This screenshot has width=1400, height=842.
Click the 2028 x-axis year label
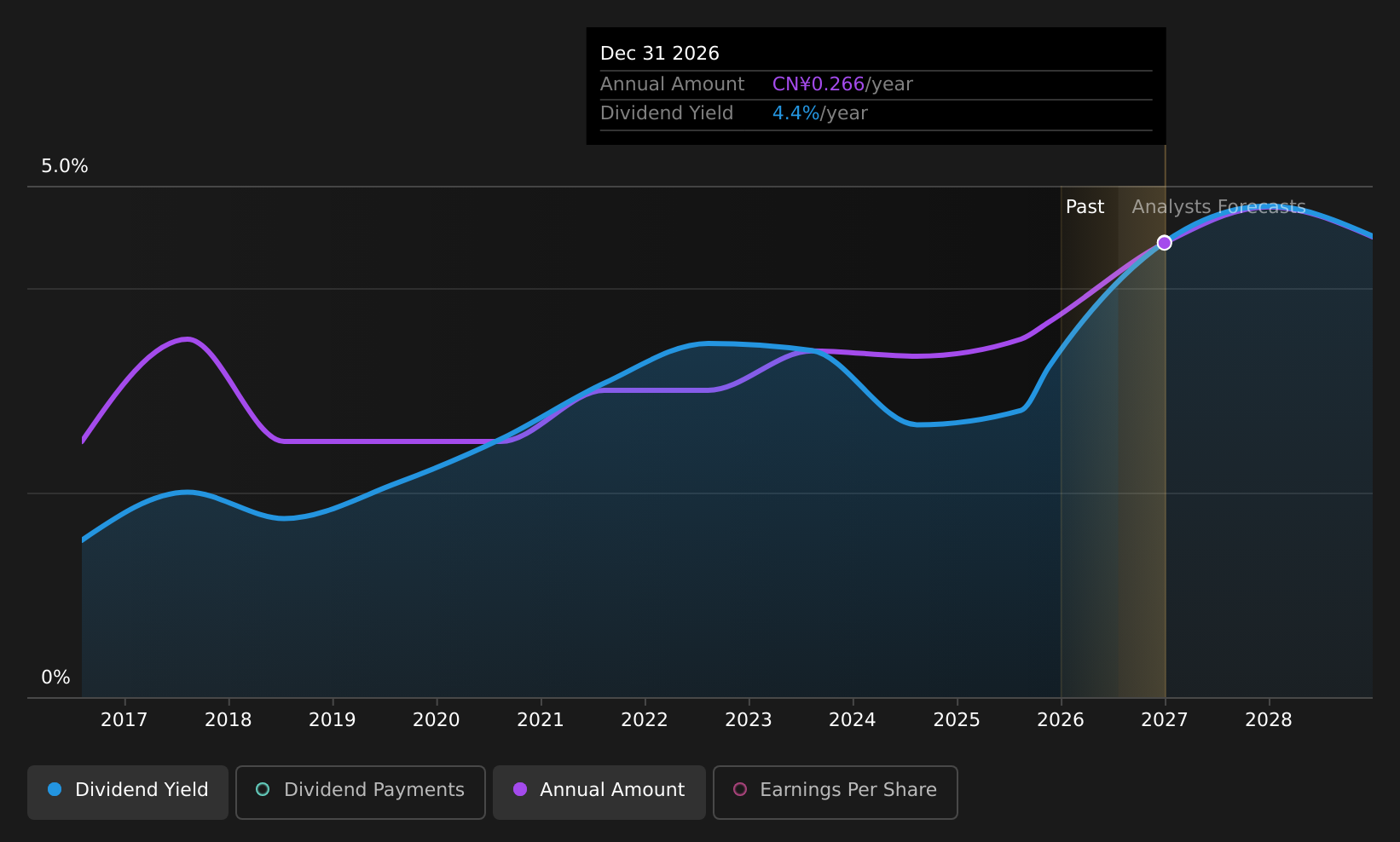click(1269, 720)
